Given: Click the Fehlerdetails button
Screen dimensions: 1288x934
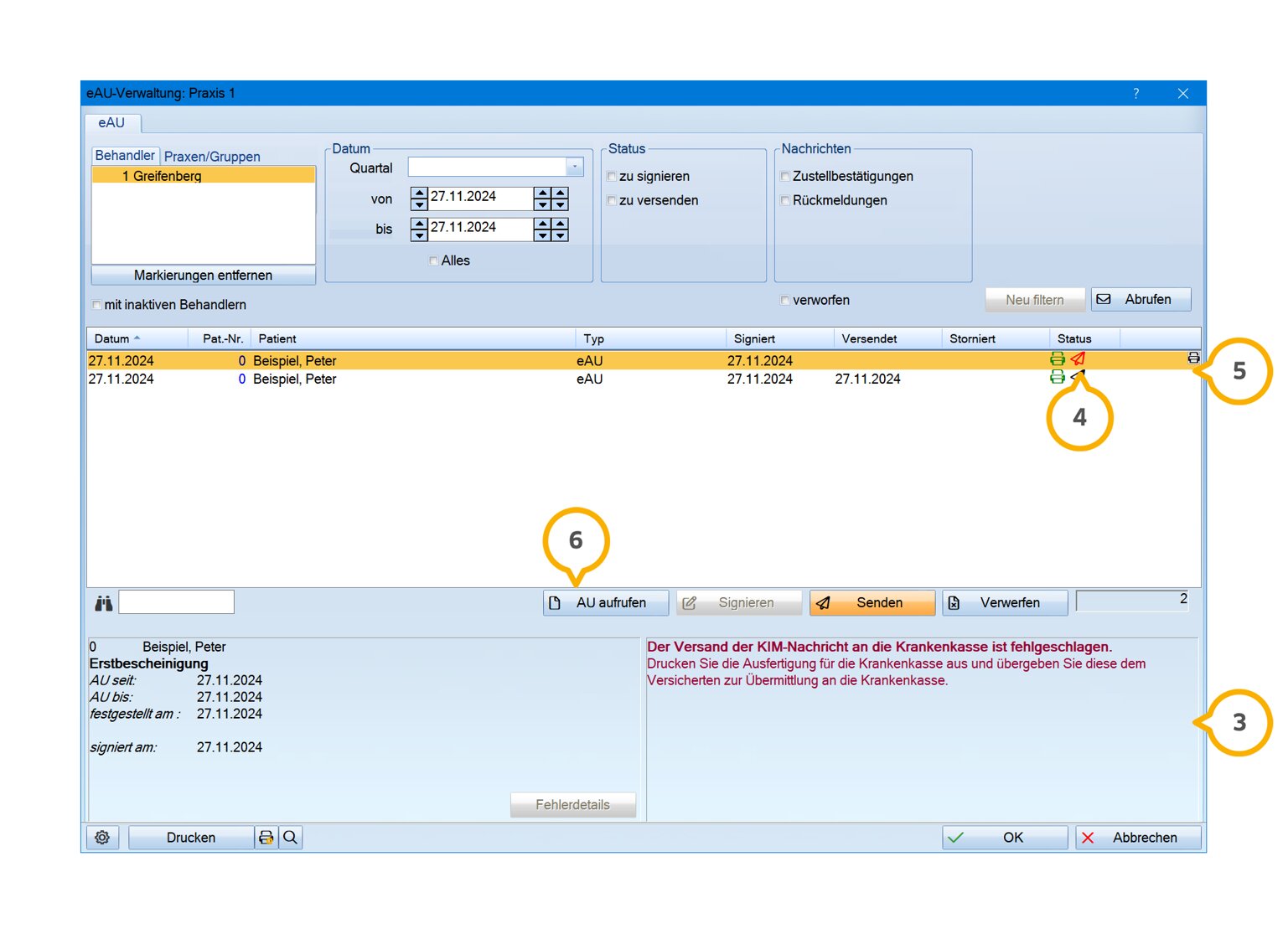Looking at the screenshot, I should [573, 805].
